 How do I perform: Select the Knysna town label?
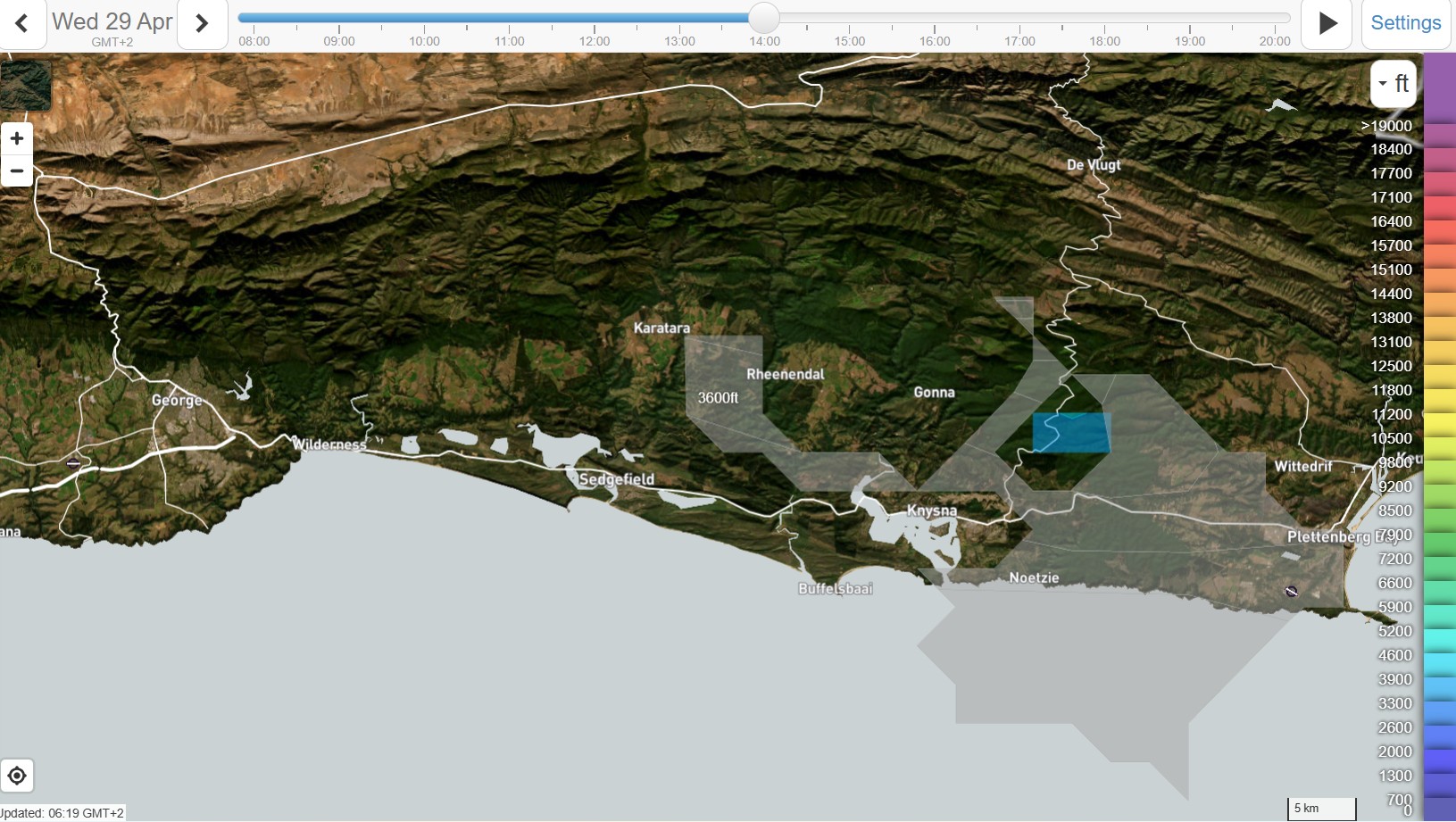pos(932,511)
